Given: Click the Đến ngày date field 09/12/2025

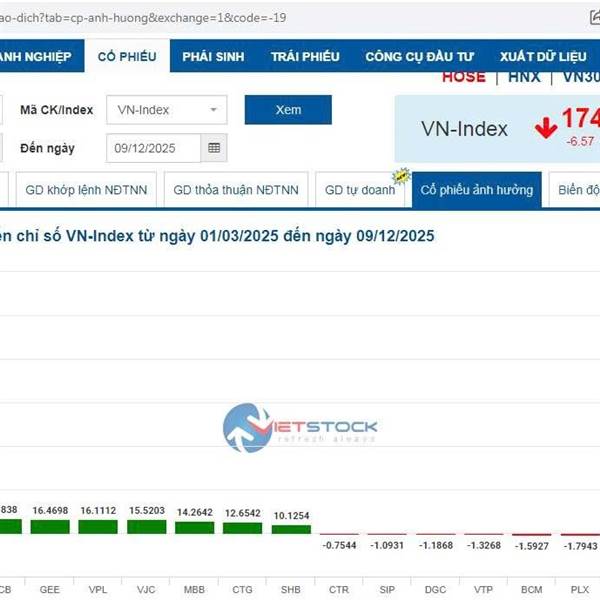Looking at the screenshot, I should pos(153,148).
